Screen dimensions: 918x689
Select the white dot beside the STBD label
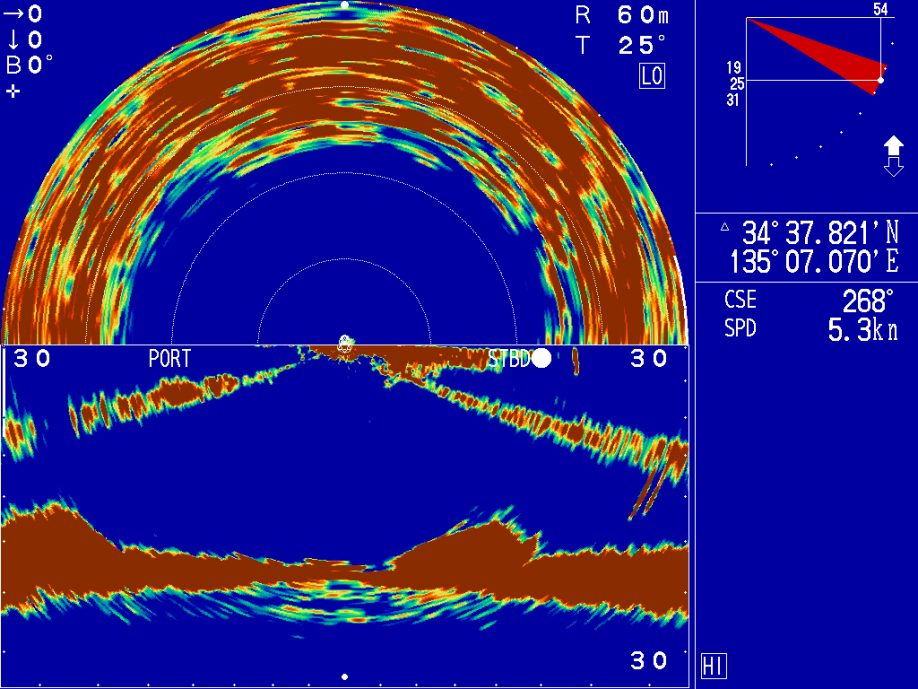[x=541, y=359]
